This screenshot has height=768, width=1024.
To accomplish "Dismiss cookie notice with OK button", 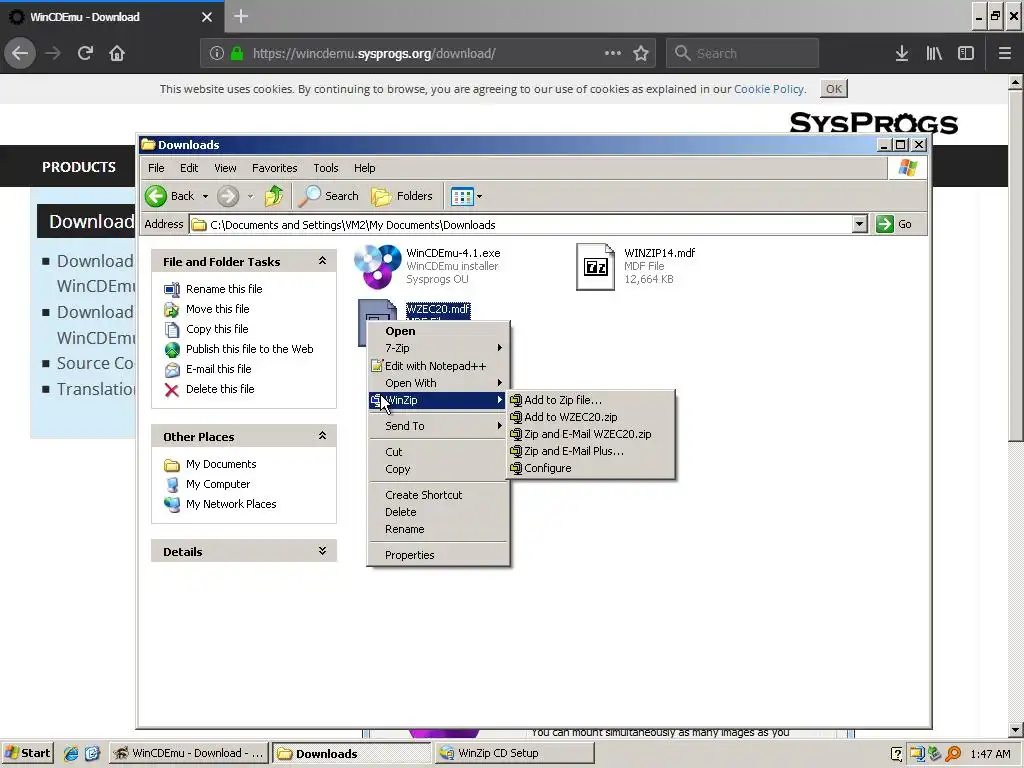I will 834,89.
